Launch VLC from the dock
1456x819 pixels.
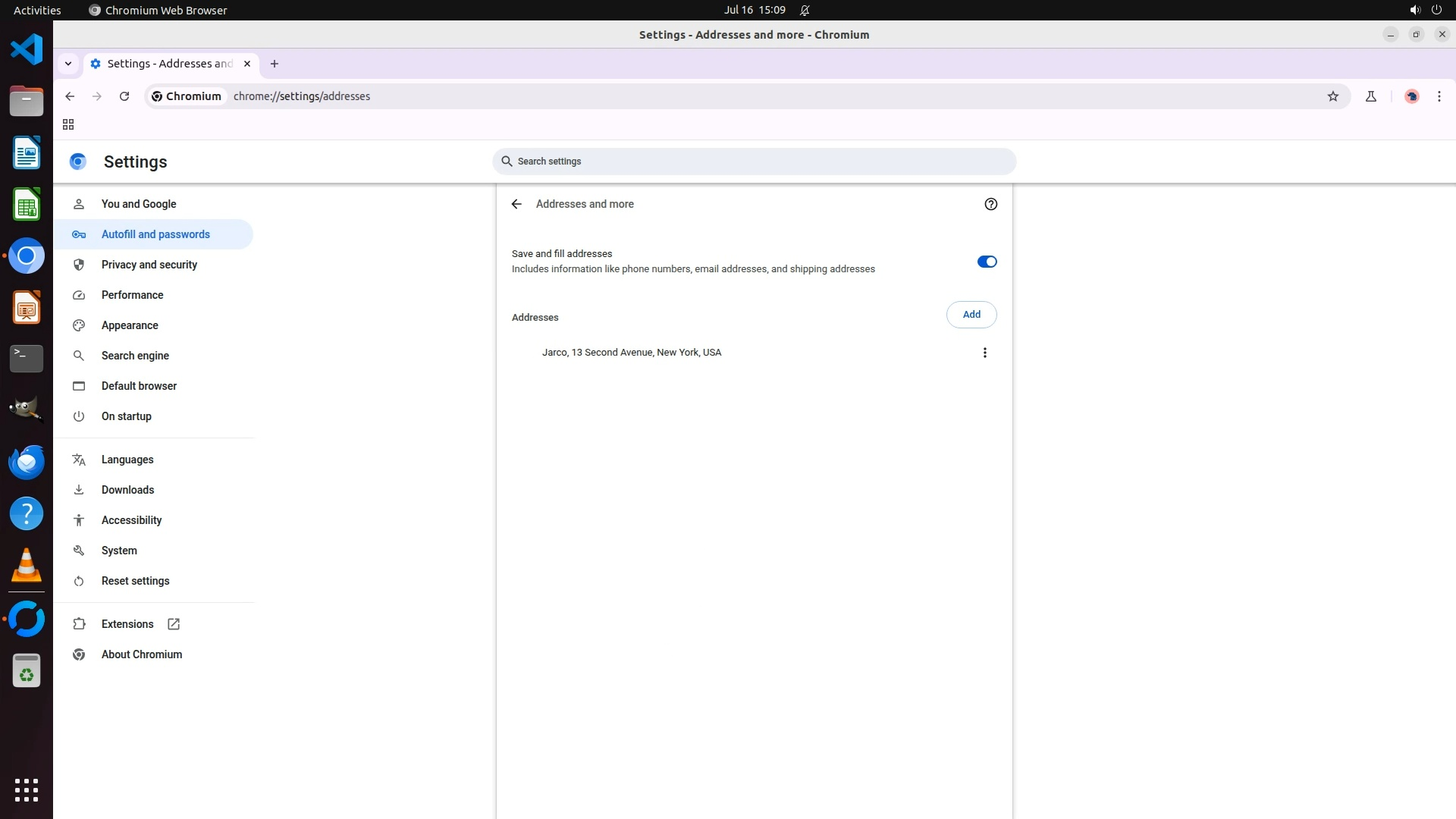coord(27,566)
